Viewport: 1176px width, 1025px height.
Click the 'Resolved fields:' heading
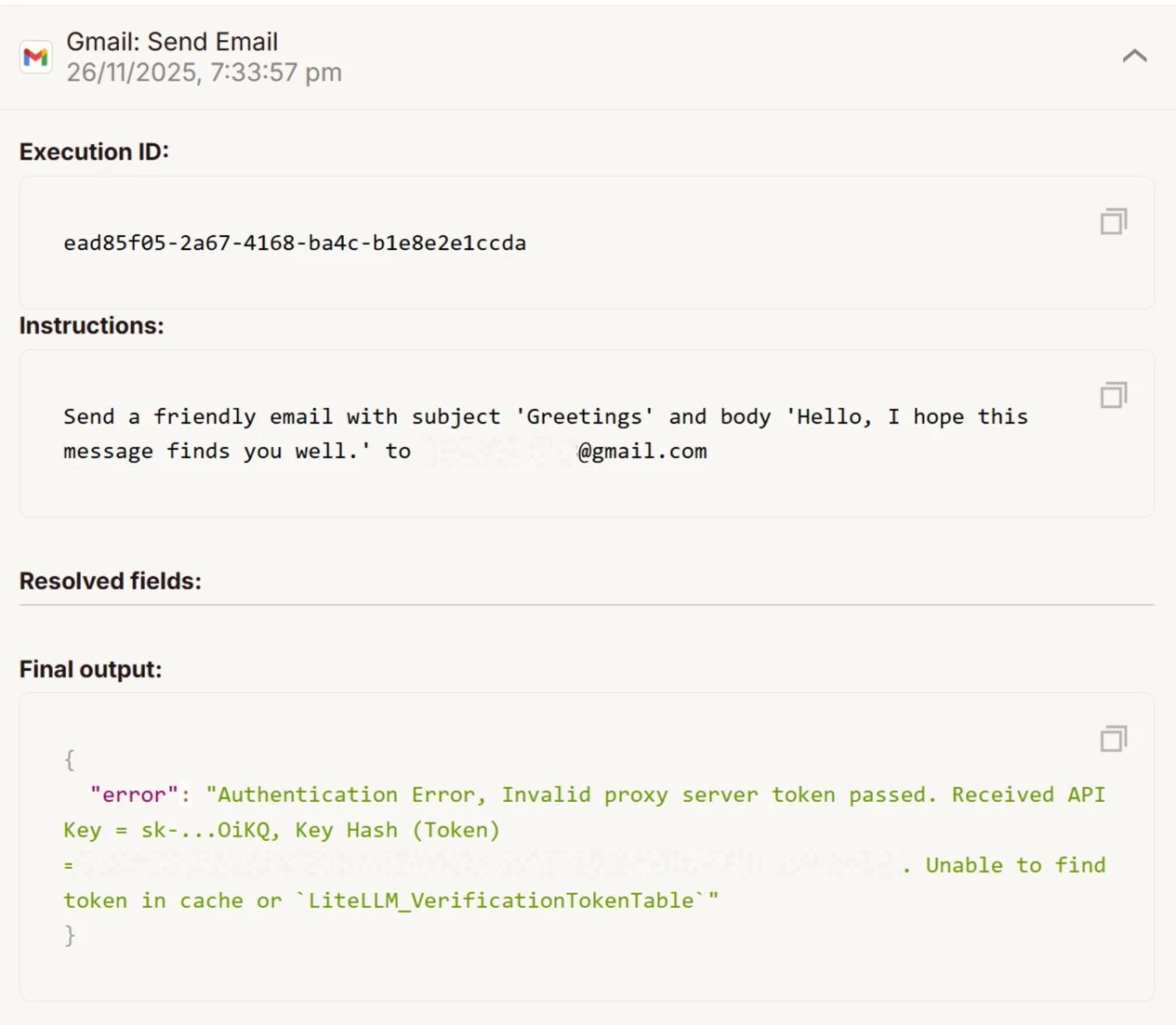pyautogui.click(x=110, y=581)
